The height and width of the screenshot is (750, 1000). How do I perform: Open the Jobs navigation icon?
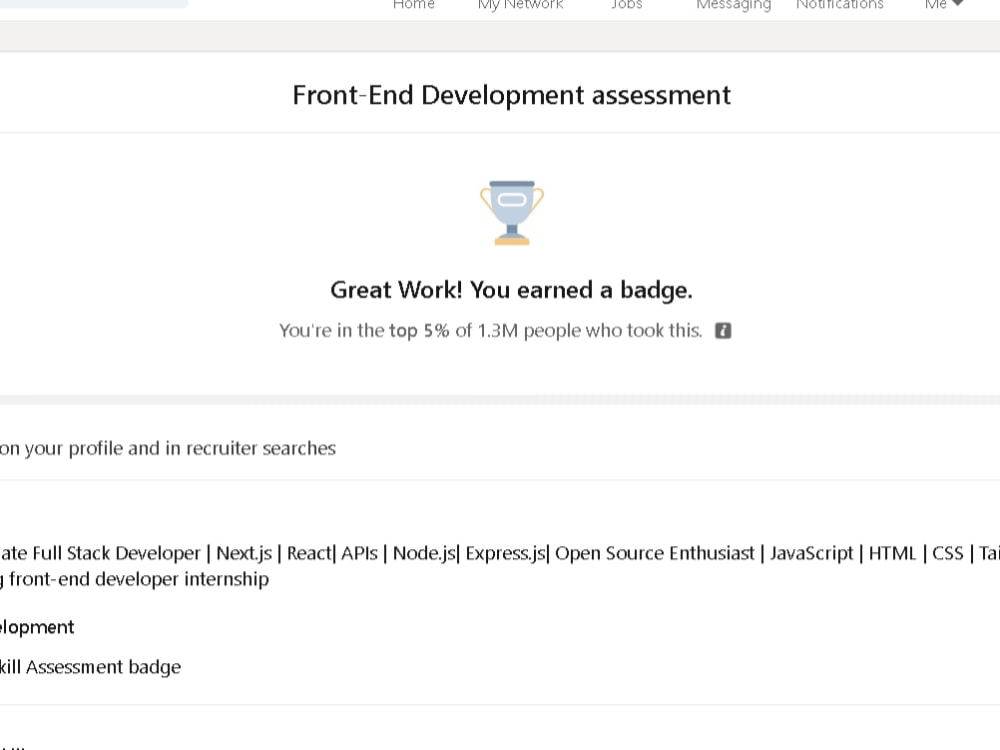[626, 5]
